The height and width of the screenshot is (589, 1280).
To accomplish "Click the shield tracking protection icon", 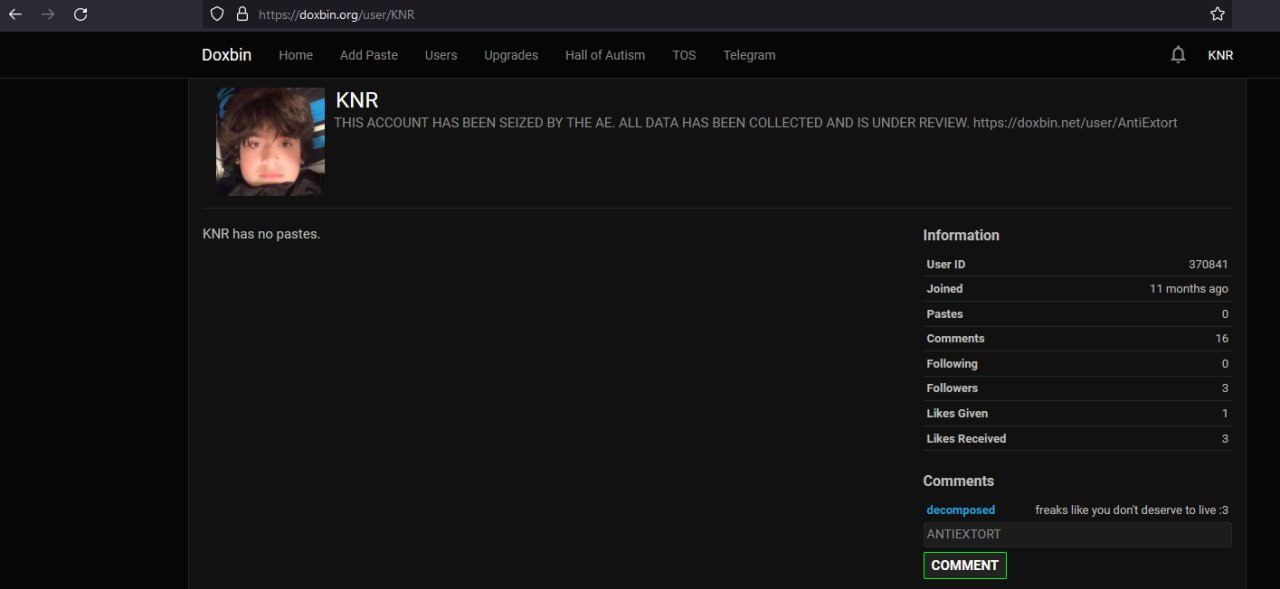I will (217, 14).
